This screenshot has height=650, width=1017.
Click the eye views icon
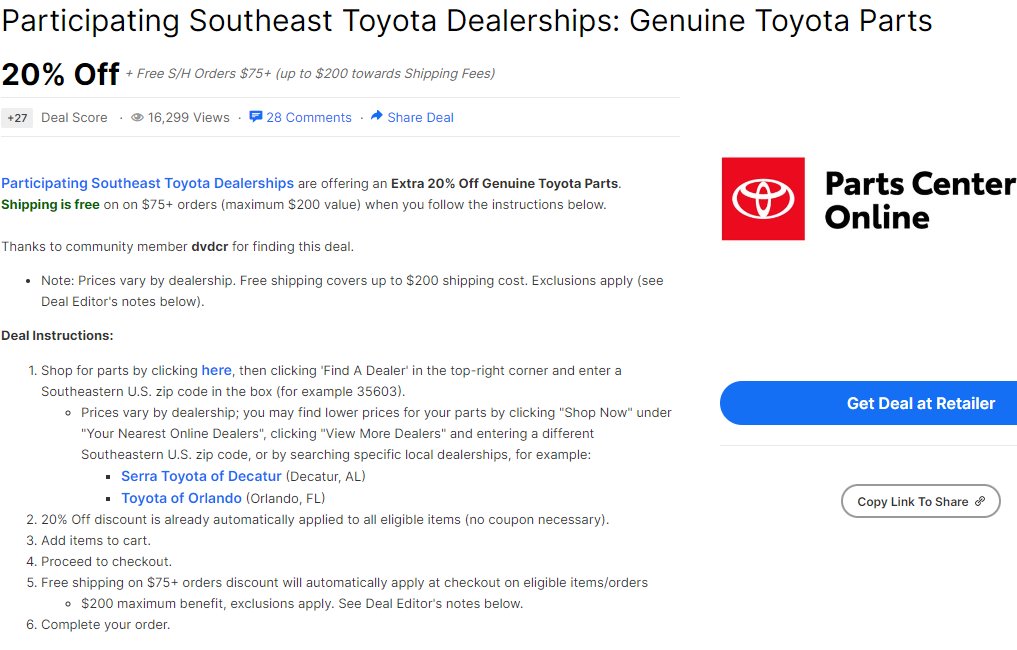click(x=138, y=117)
